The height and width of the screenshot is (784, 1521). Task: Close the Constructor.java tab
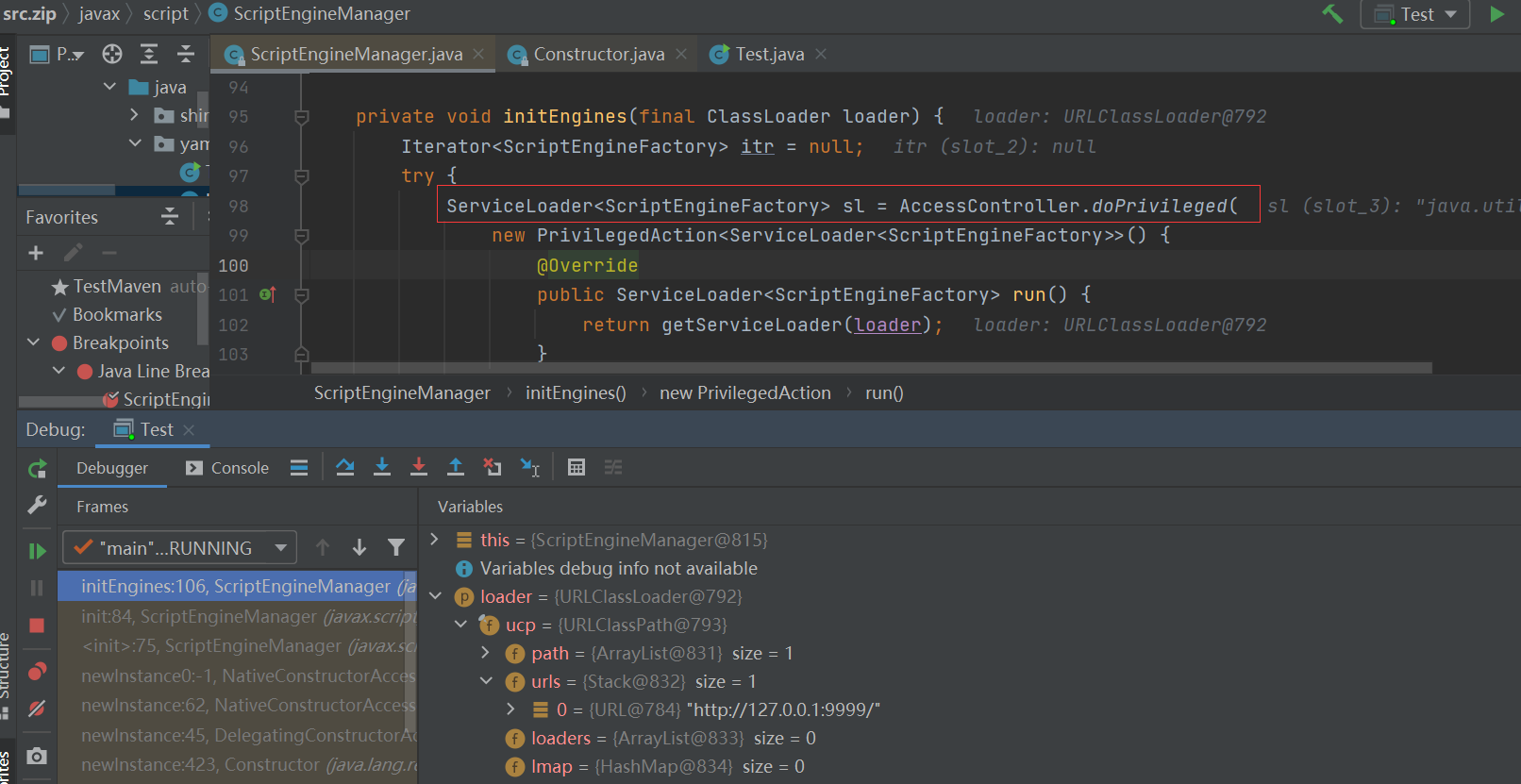[x=681, y=55]
